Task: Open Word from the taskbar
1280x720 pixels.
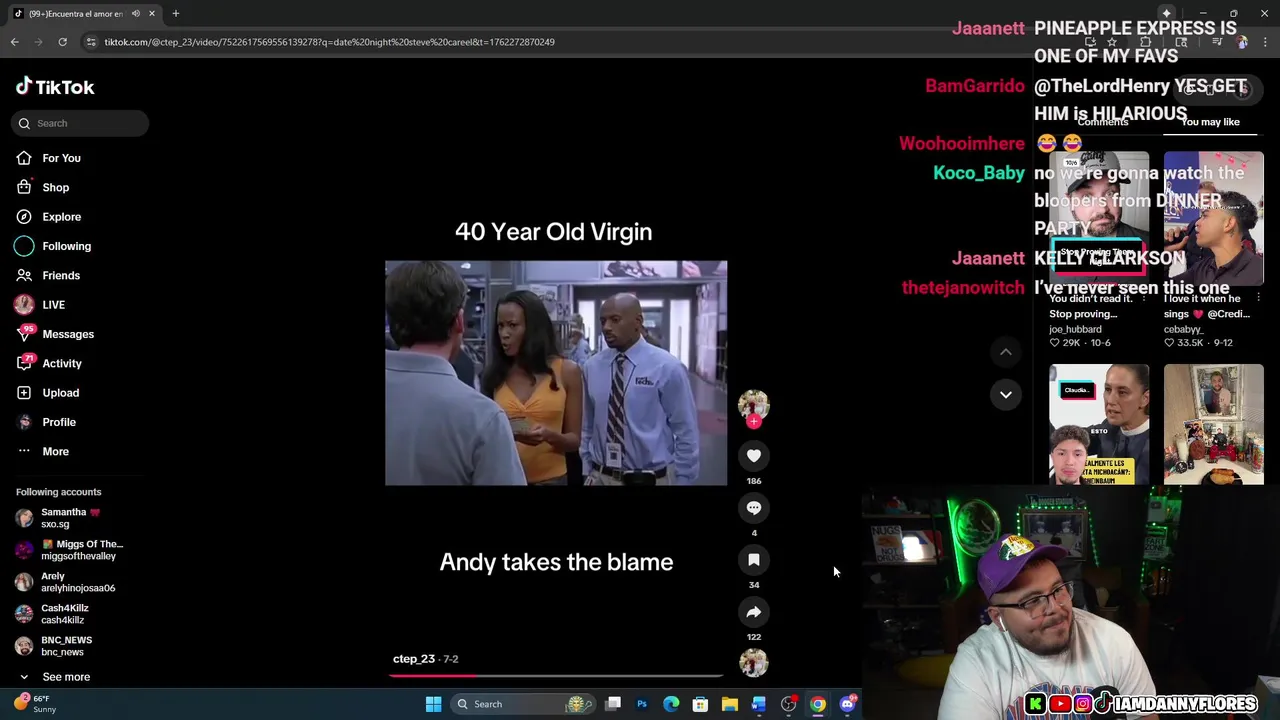Action: coord(759,704)
